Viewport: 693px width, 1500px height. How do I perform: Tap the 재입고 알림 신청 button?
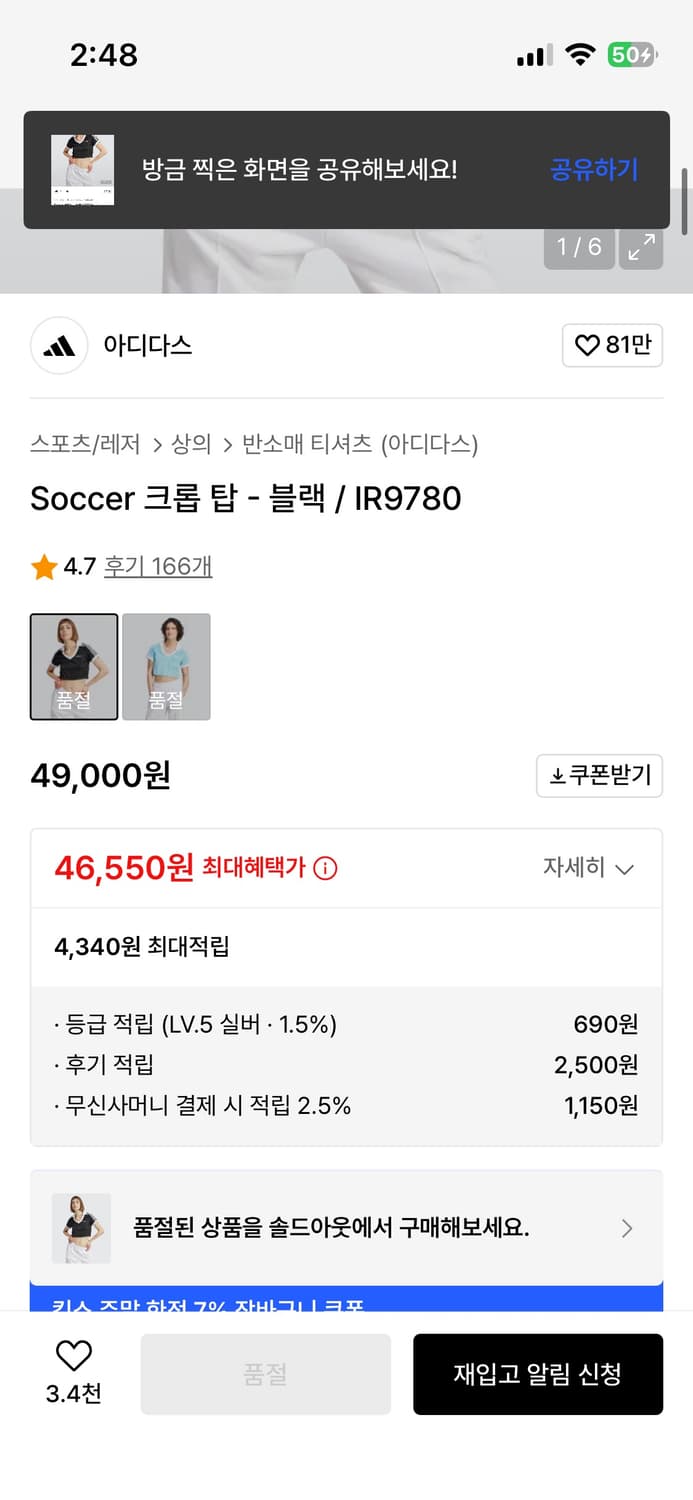coord(538,1373)
